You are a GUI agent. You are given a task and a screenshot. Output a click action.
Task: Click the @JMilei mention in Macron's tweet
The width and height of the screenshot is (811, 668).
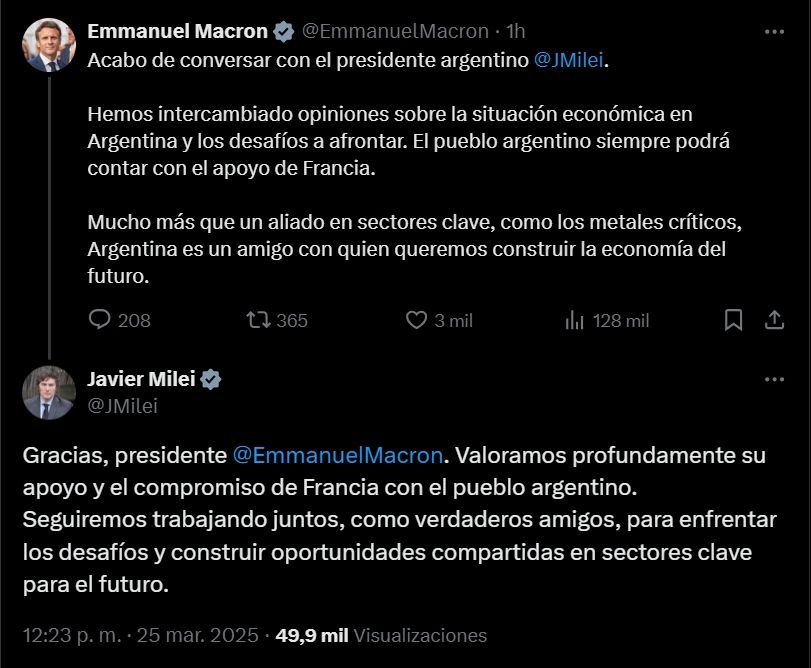point(570,60)
